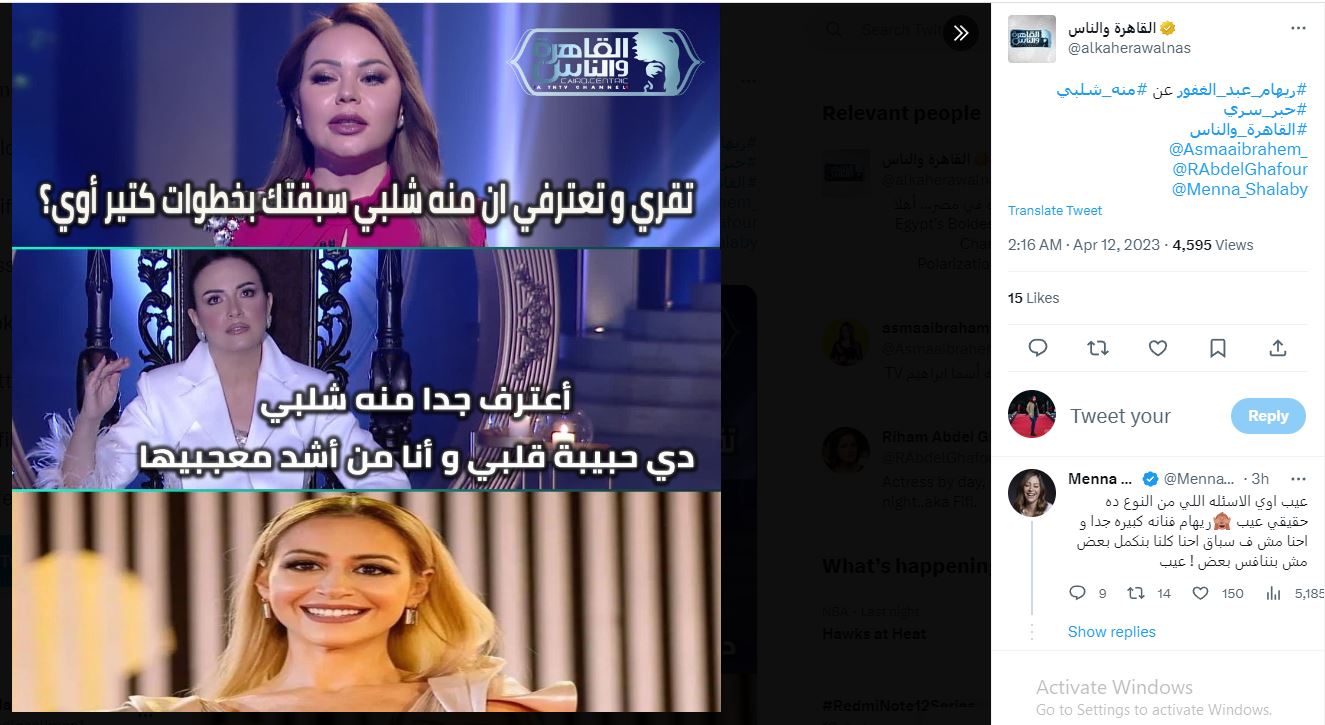This screenshot has height=725, width=1325.
Task: Click the reply speech-bubble icon under the main tweet
Action: [x=1038, y=348]
